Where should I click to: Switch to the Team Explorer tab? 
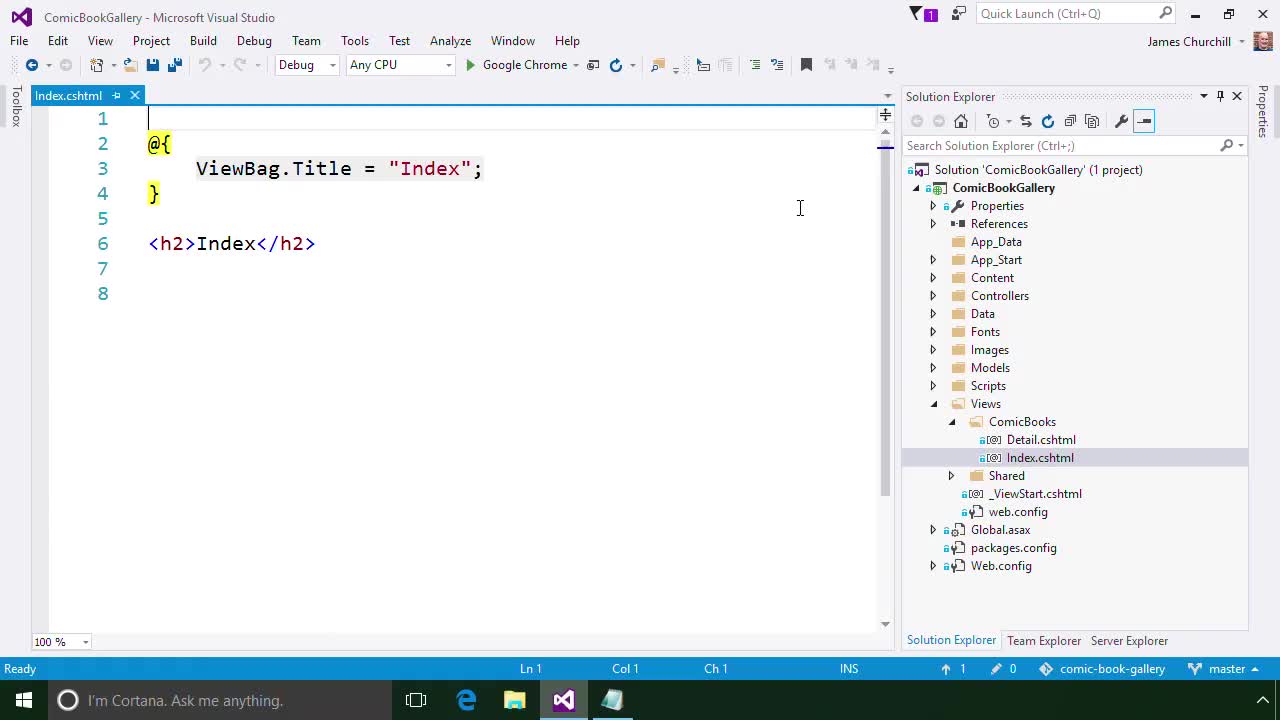coord(1044,640)
